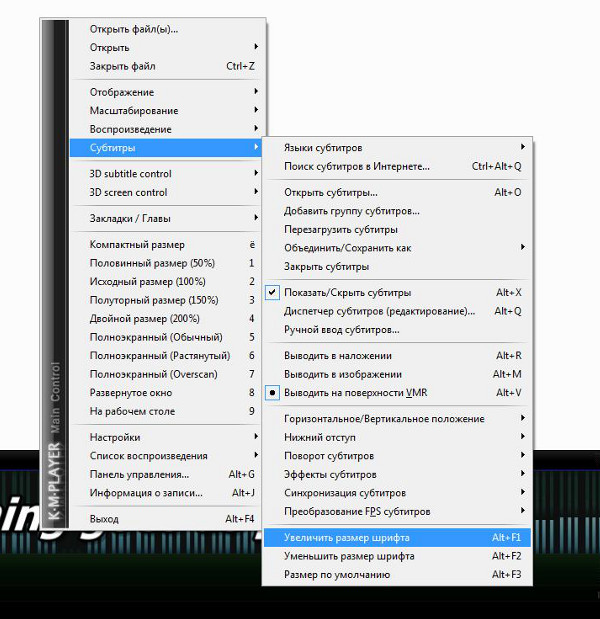Click Добавить группу субтитров...
This screenshot has height=619, width=600.
click(397, 211)
